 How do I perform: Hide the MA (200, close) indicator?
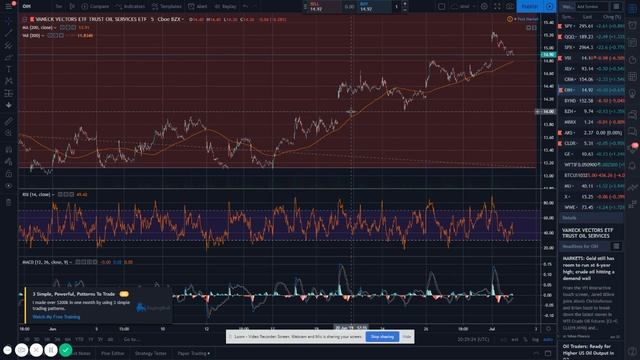coord(62,27)
